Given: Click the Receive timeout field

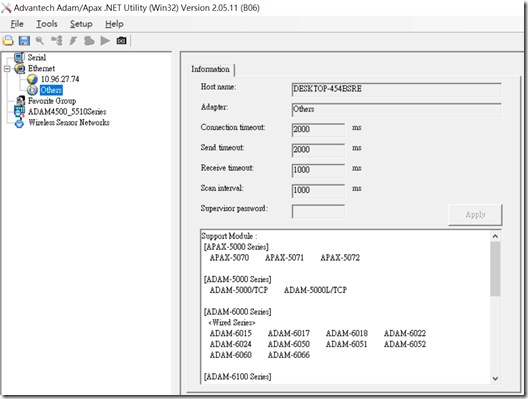Looking at the screenshot, I should pos(318,170).
